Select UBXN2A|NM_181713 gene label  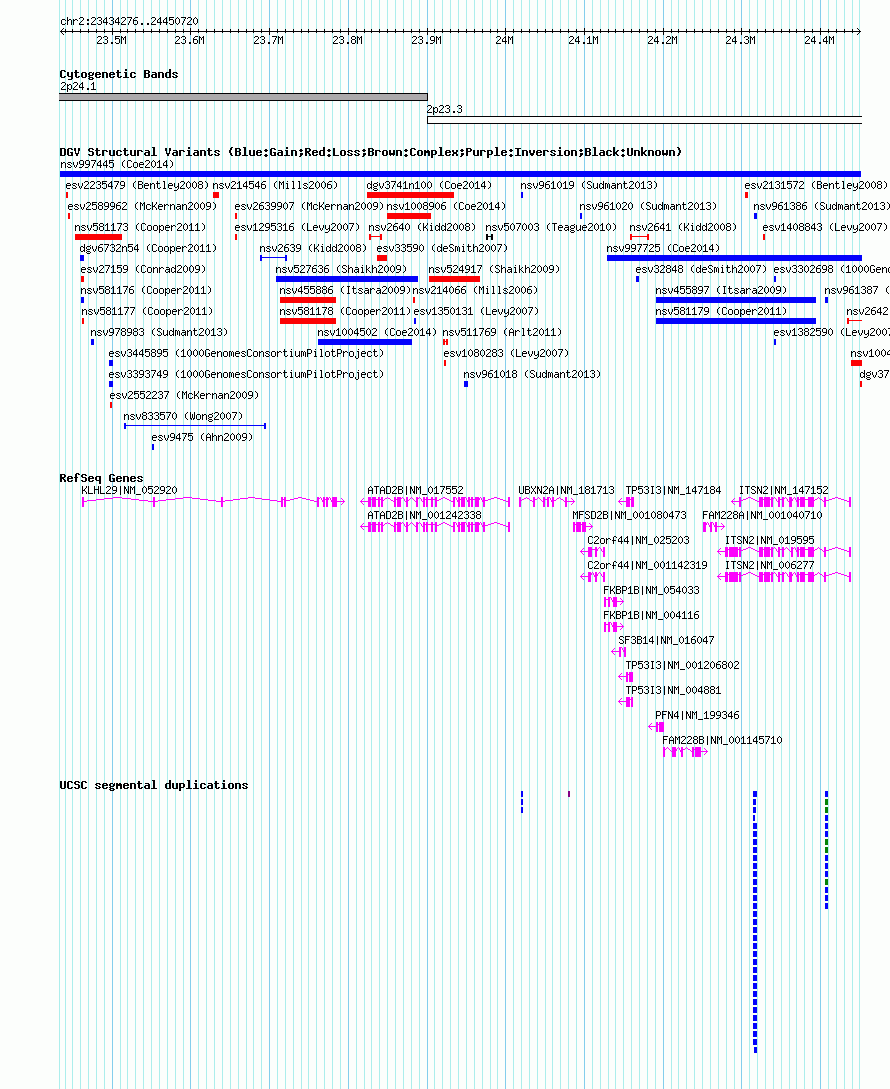tap(566, 490)
